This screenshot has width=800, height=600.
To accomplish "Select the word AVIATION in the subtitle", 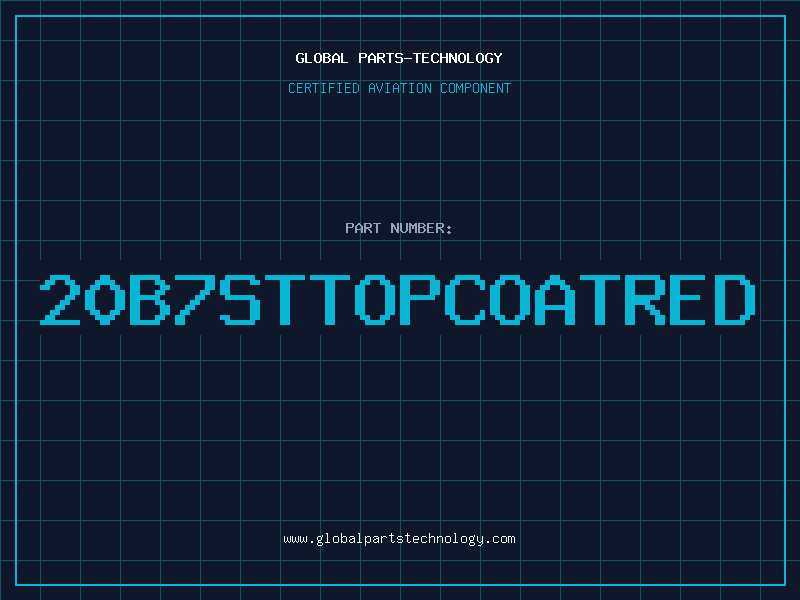I will [399, 88].
